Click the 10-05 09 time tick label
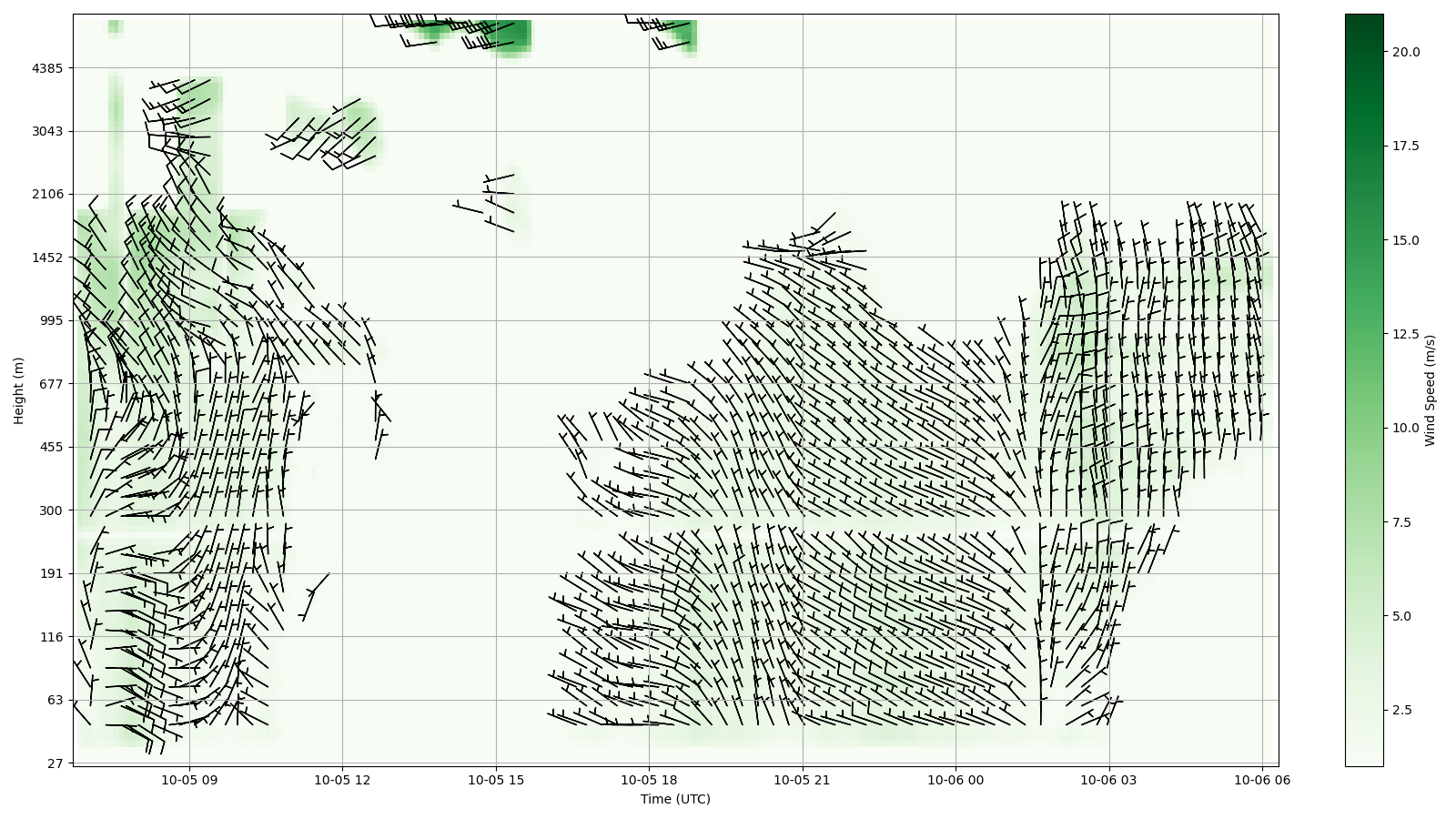Screen dimensions: 1456x819 coord(189,780)
